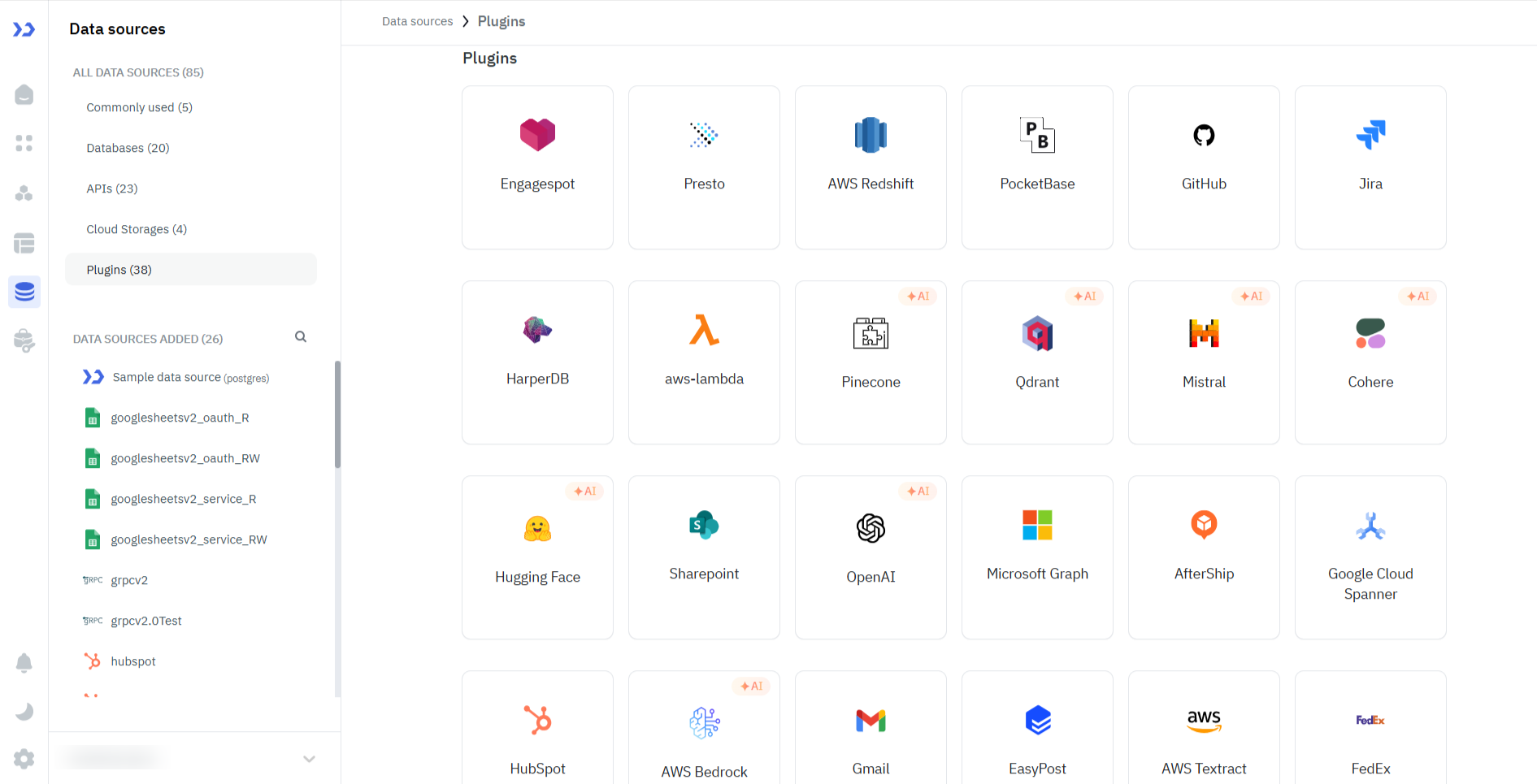1537x784 pixels.
Task: Select the EasyPost plugin
Action: coord(1037,728)
